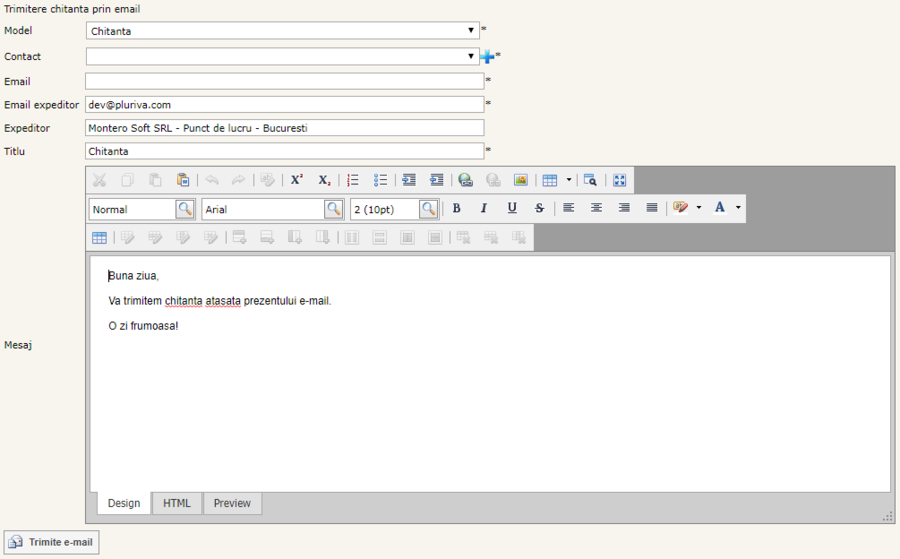Click the Subscript icon
The height and width of the screenshot is (559, 900).
pyautogui.click(x=324, y=180)
